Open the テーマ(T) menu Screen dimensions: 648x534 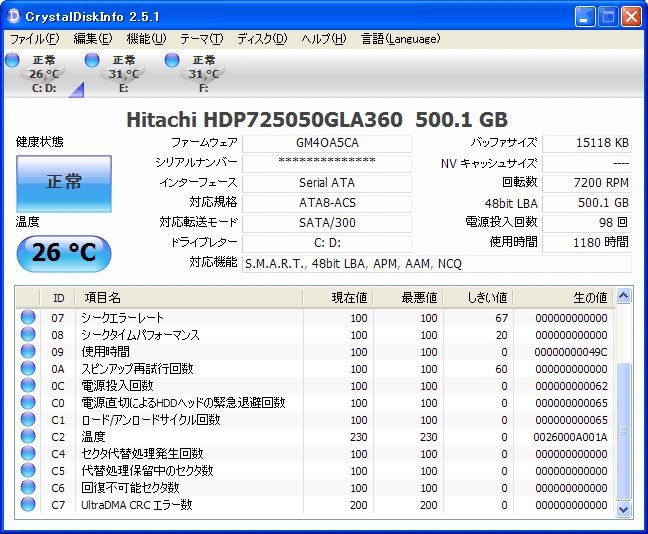pos(201,39)
